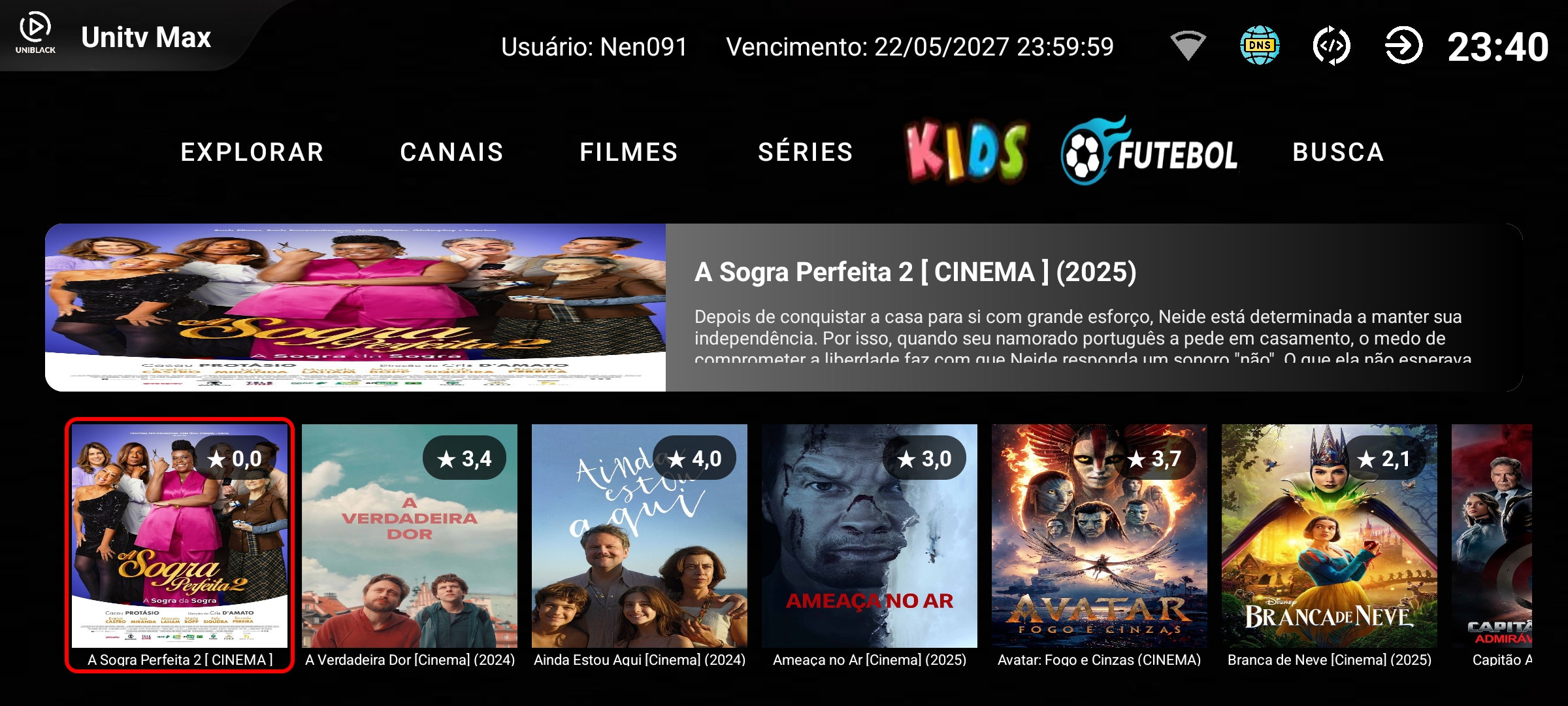The width and height of the screenshot is (1568, 706).
Task: Click the logout arrow icon
Action: [x=1403, y=46]
